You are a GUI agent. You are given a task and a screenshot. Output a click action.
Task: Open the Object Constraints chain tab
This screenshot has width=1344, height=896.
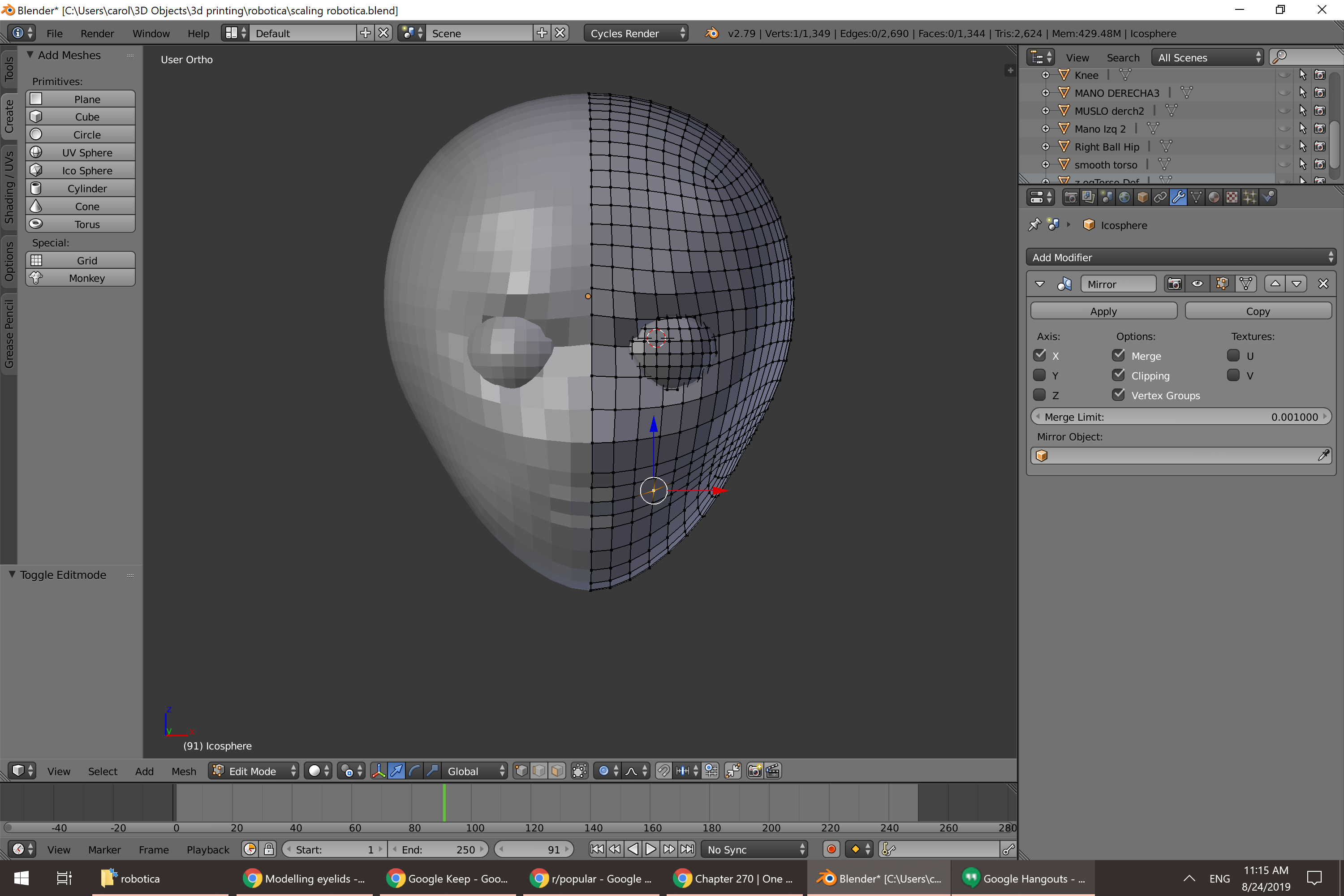pos(1160,197)
